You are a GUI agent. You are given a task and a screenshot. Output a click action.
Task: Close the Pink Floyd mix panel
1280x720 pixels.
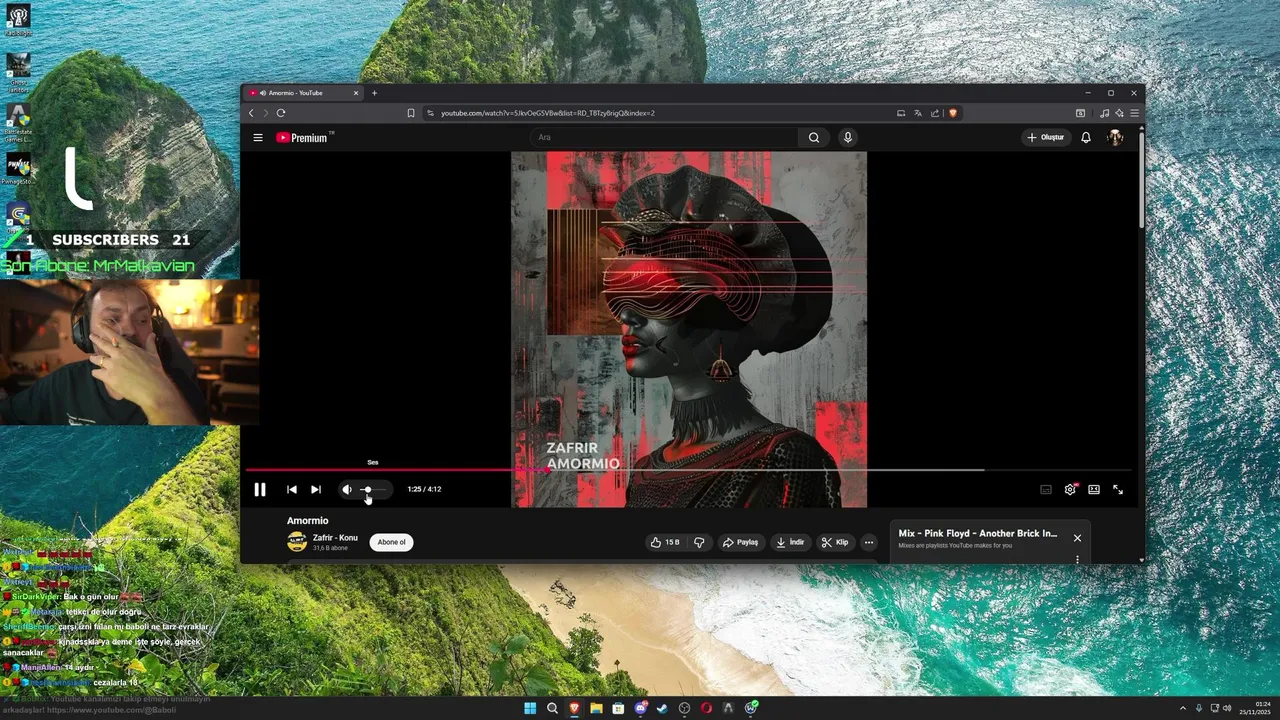pyautogui.click(x=1077, y=538)
